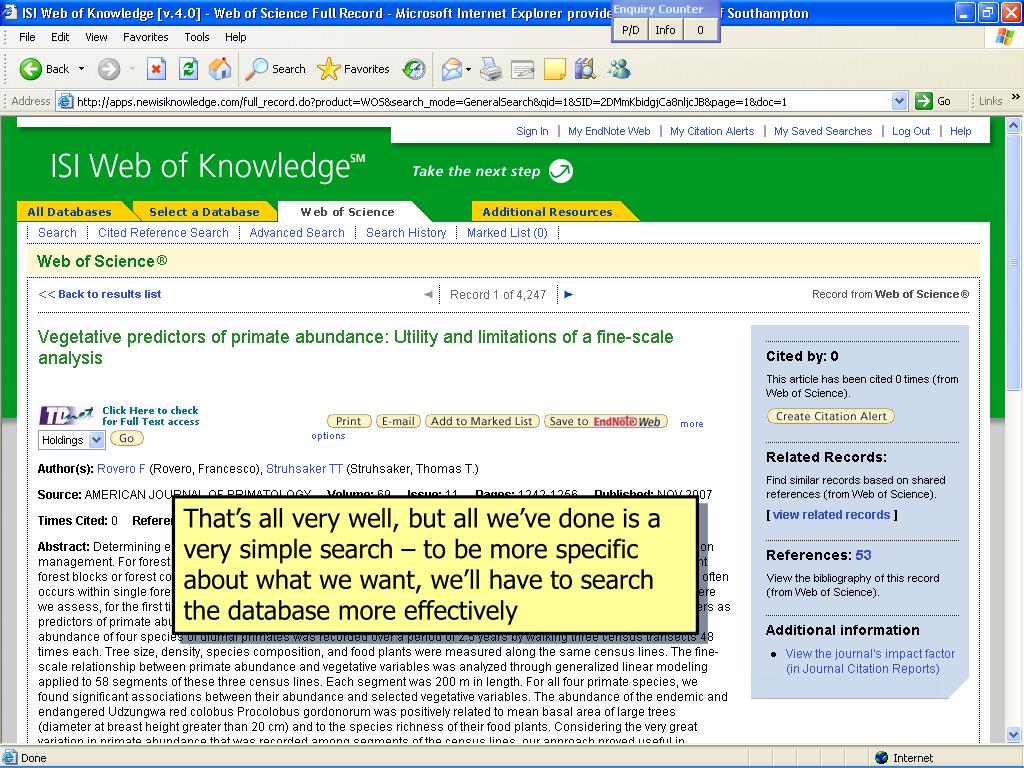Screen dimensions: 1024x768
Task: Go to previous record arrow
Action: click(428, 295)
